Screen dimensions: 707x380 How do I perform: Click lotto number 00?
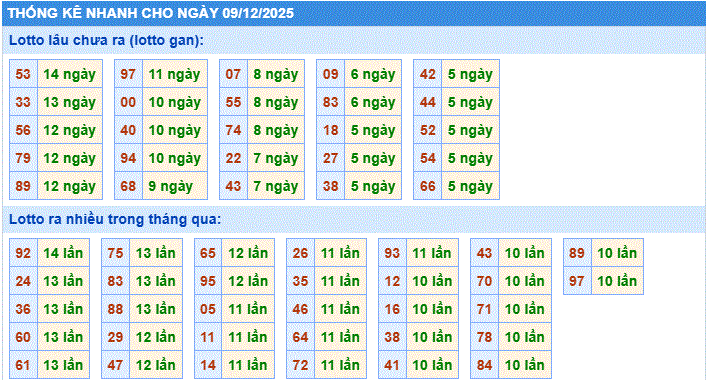129,102
